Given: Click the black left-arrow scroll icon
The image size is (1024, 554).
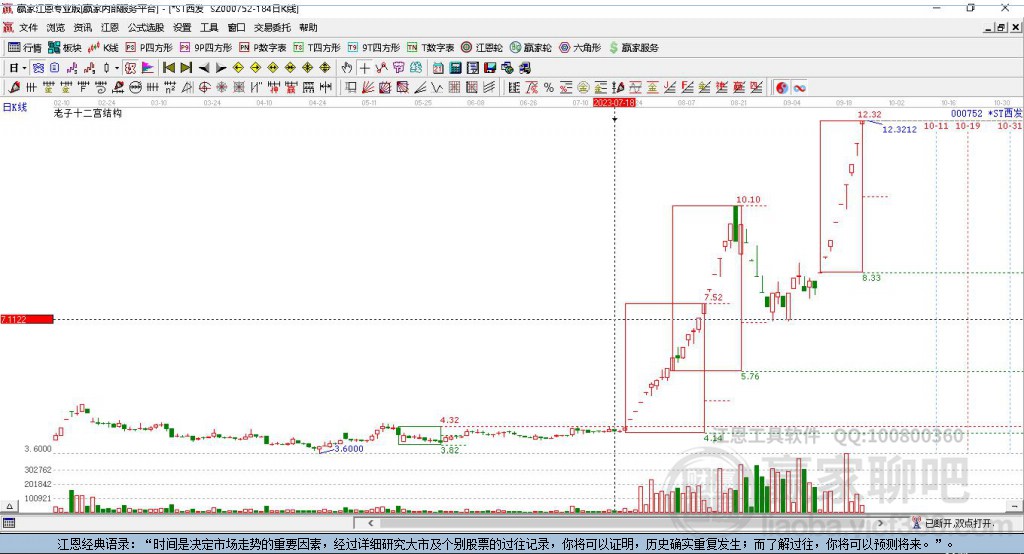Looking at the screenshot, I should point(204,68).
